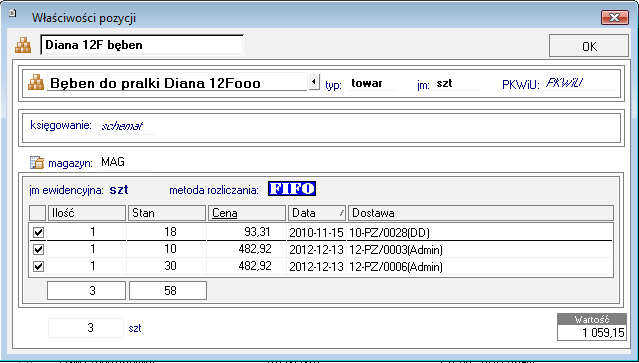Click the typ value towar

point(367,83)
